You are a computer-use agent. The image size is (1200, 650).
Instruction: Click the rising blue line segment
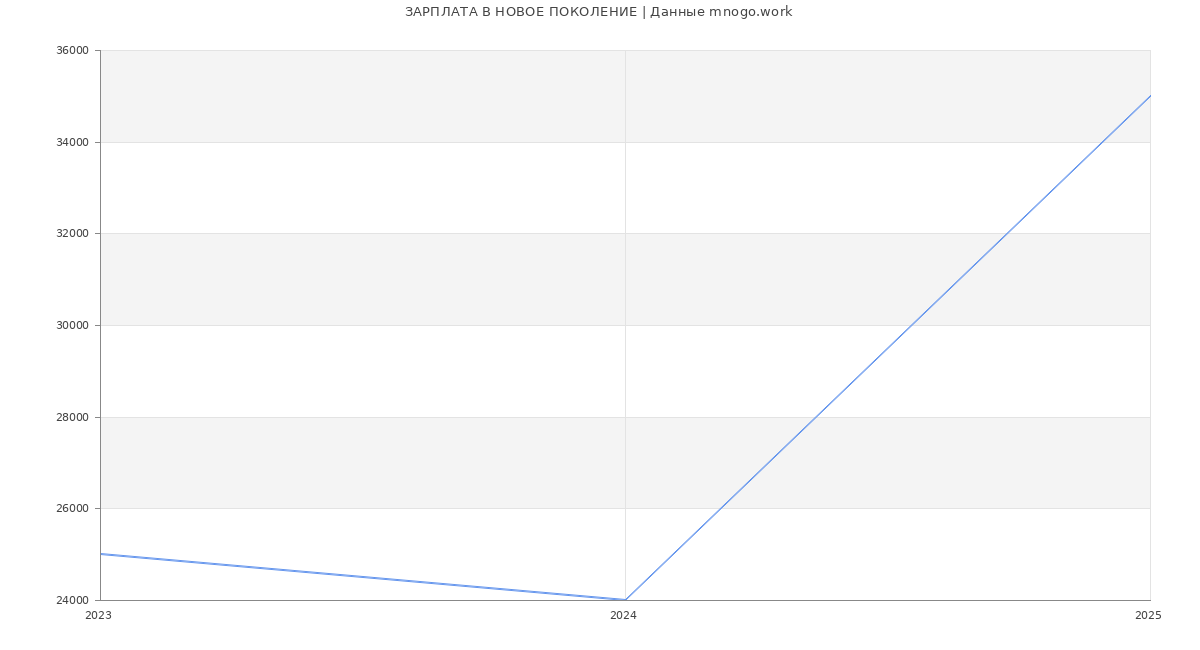[888, 348]
